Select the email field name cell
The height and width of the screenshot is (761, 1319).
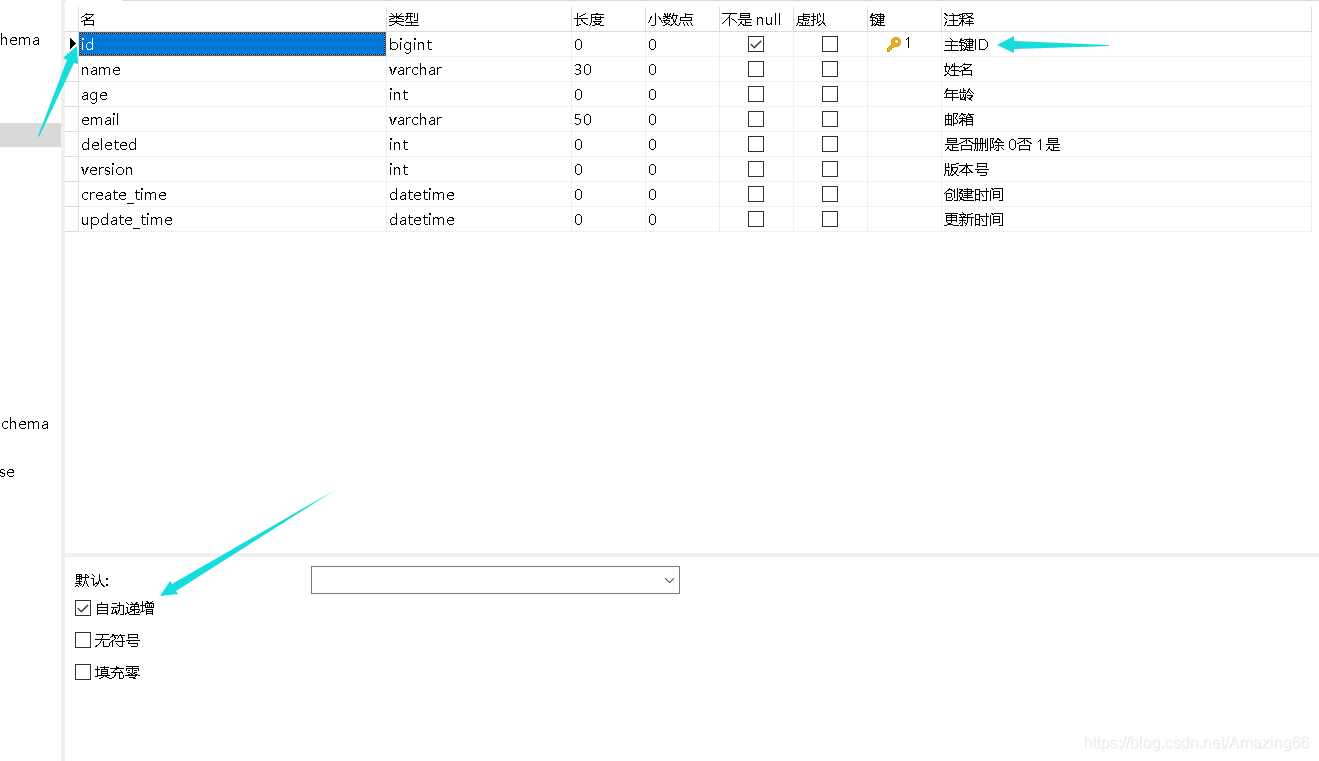click(x=232, y=119)
